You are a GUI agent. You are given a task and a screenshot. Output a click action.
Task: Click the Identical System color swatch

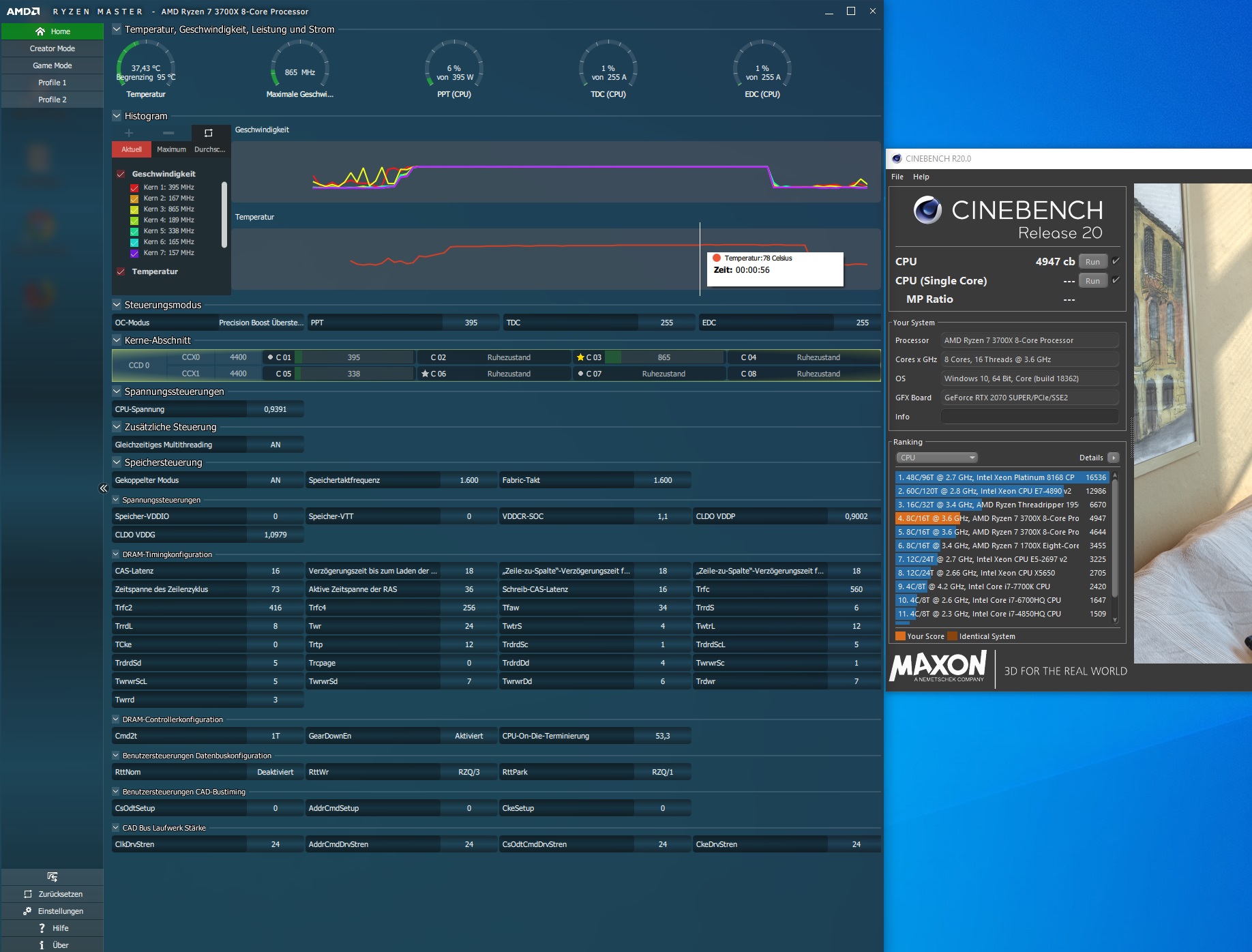pyautogui.click(x=952, y=636)
